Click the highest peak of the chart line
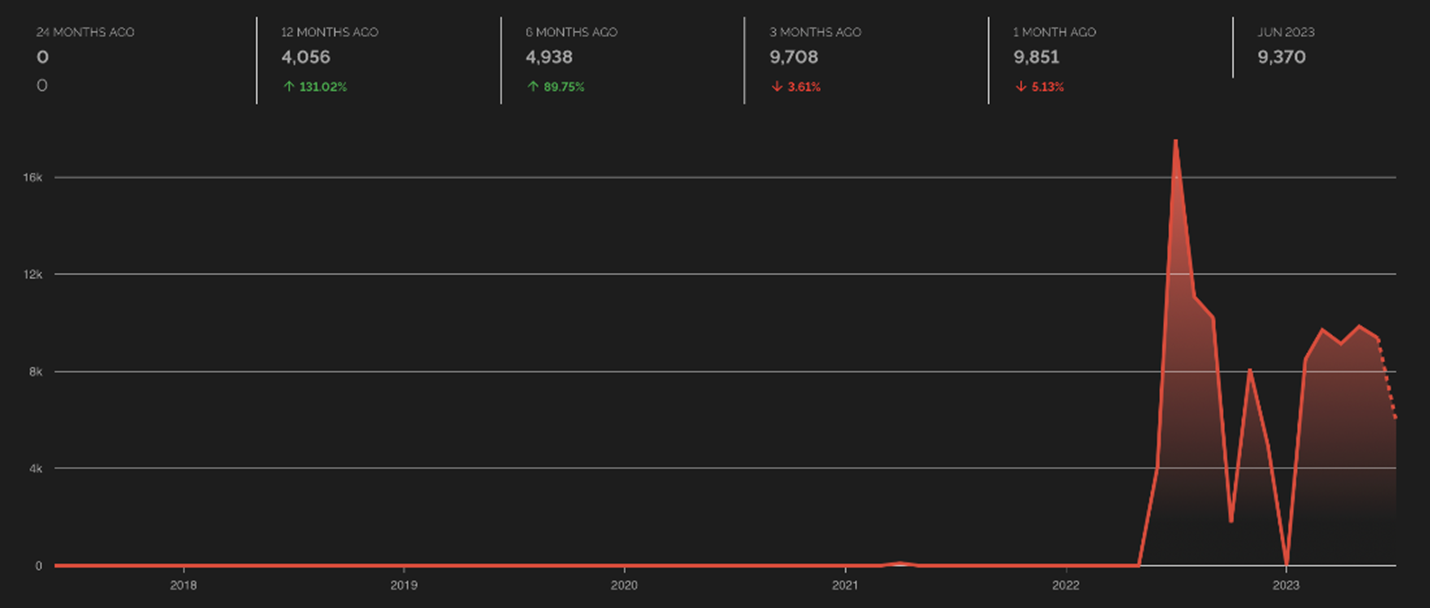The image size is (1430, 608). 1175,142
